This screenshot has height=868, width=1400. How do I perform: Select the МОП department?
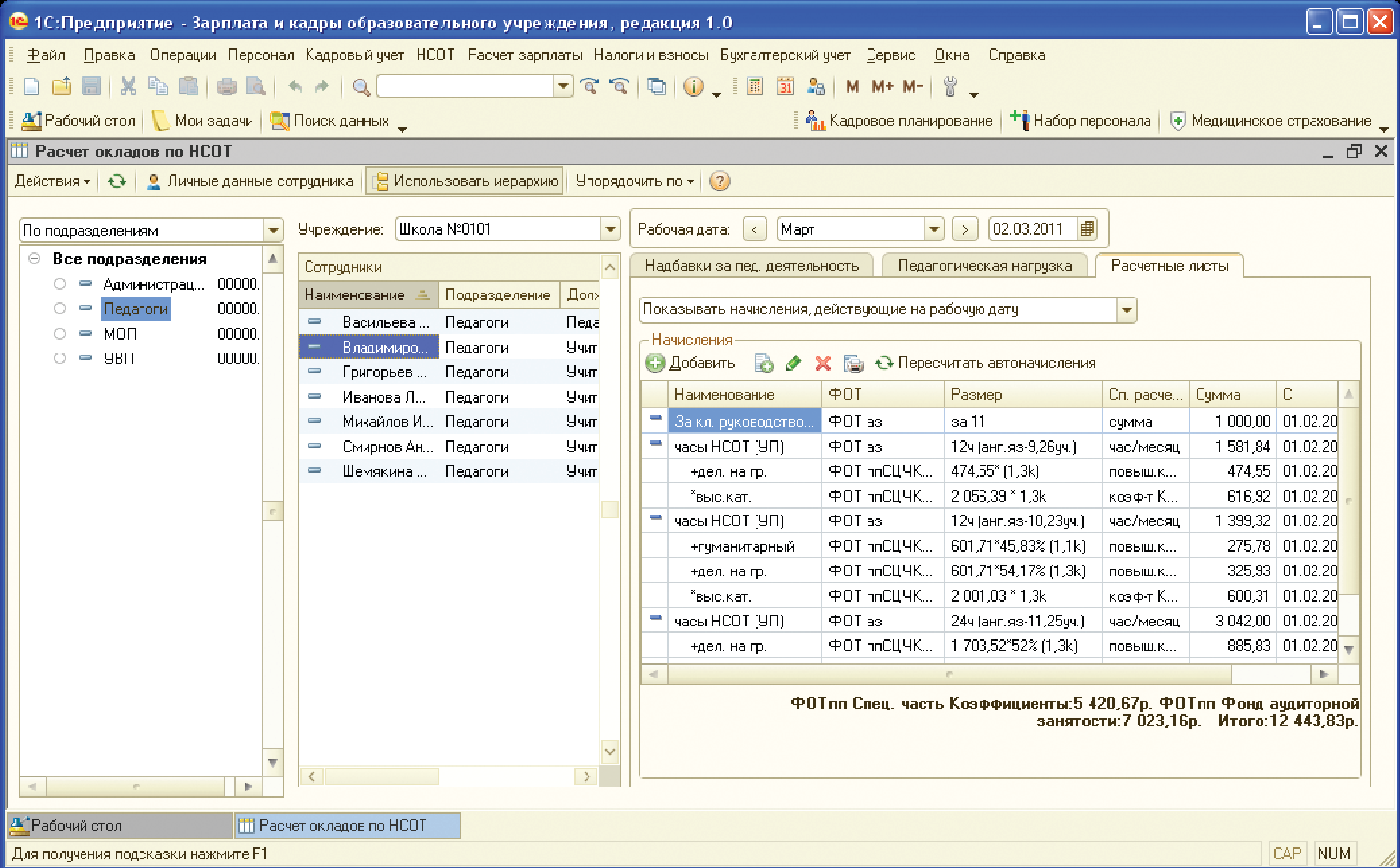pos(120,334)
